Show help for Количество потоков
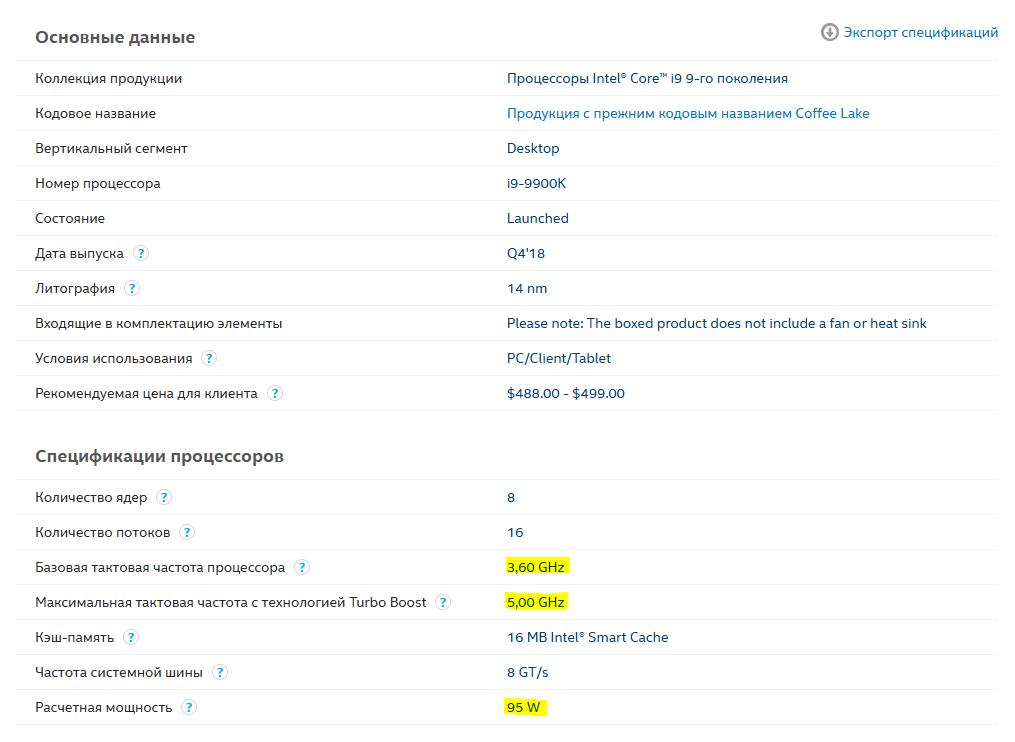Viewport: 1015px width, 742px height. [x=186, y=532]
